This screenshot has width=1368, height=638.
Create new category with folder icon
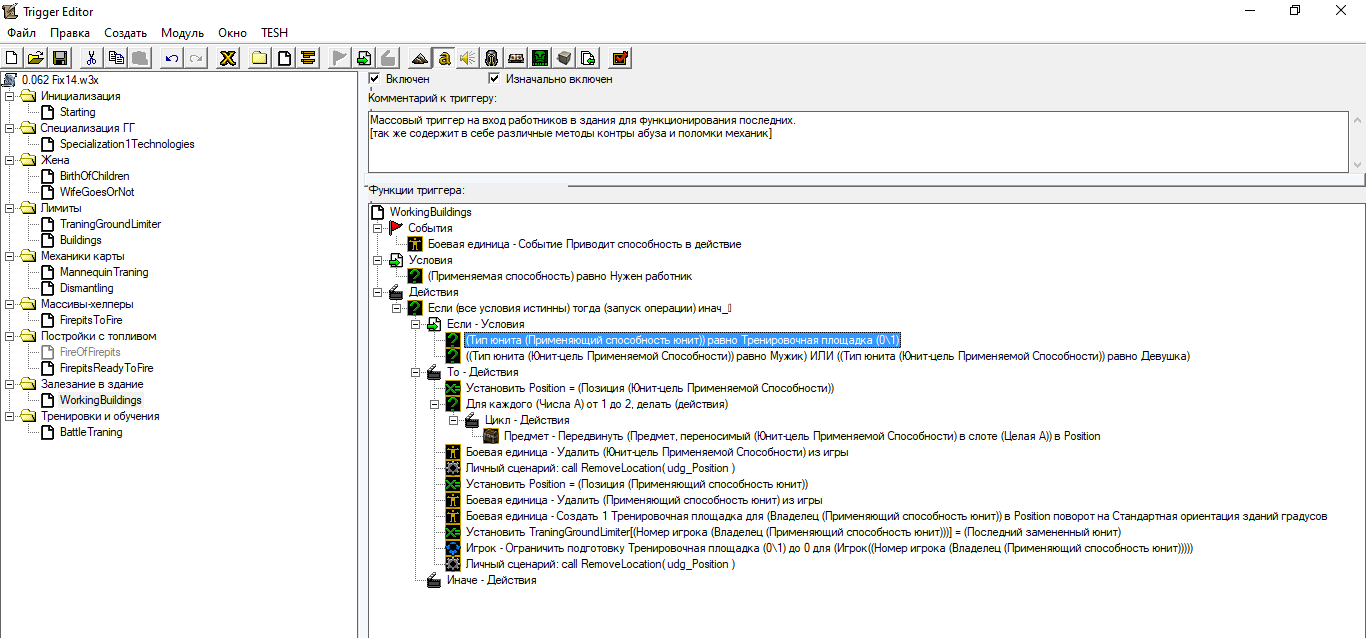click(x=259, y=58)
